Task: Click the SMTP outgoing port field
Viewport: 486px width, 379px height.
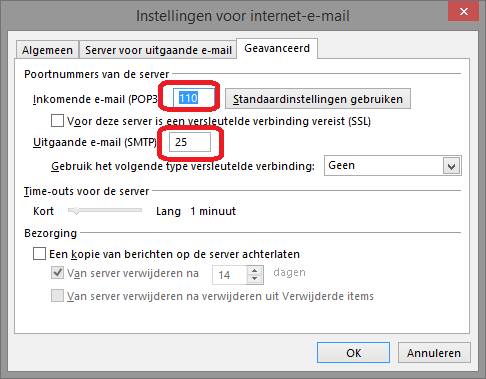Action: click(x=190, y=142)
